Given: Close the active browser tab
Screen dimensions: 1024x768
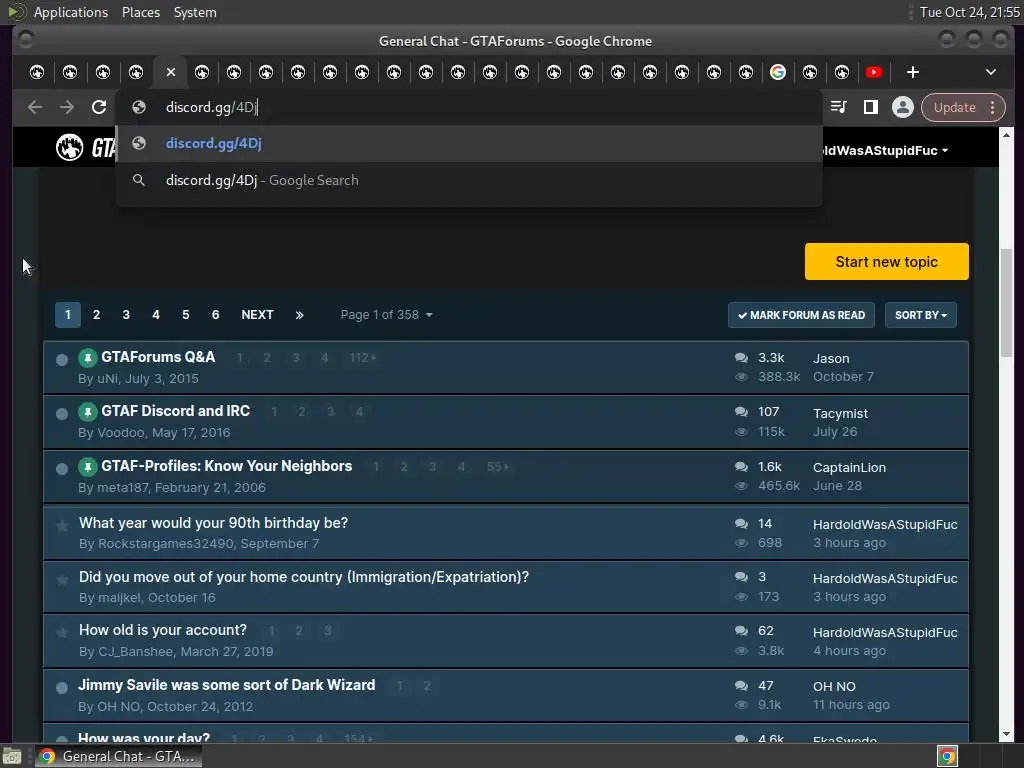Looking at the screenshot, I should pos(170,72).
